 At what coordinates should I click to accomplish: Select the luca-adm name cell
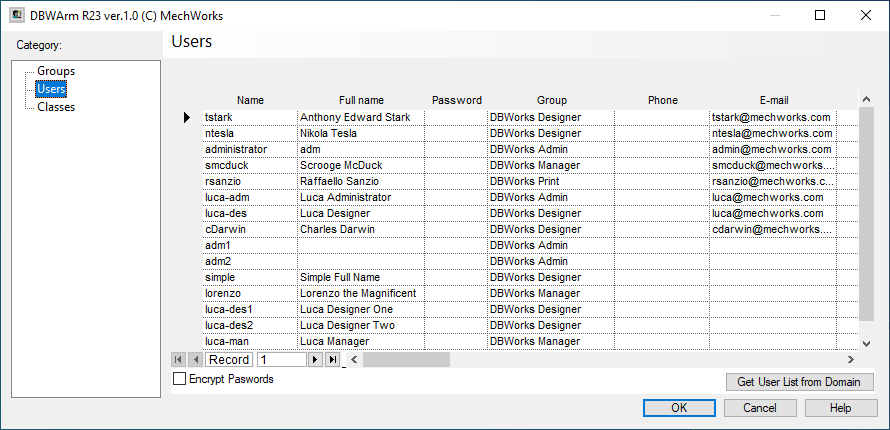coord(250,197)
